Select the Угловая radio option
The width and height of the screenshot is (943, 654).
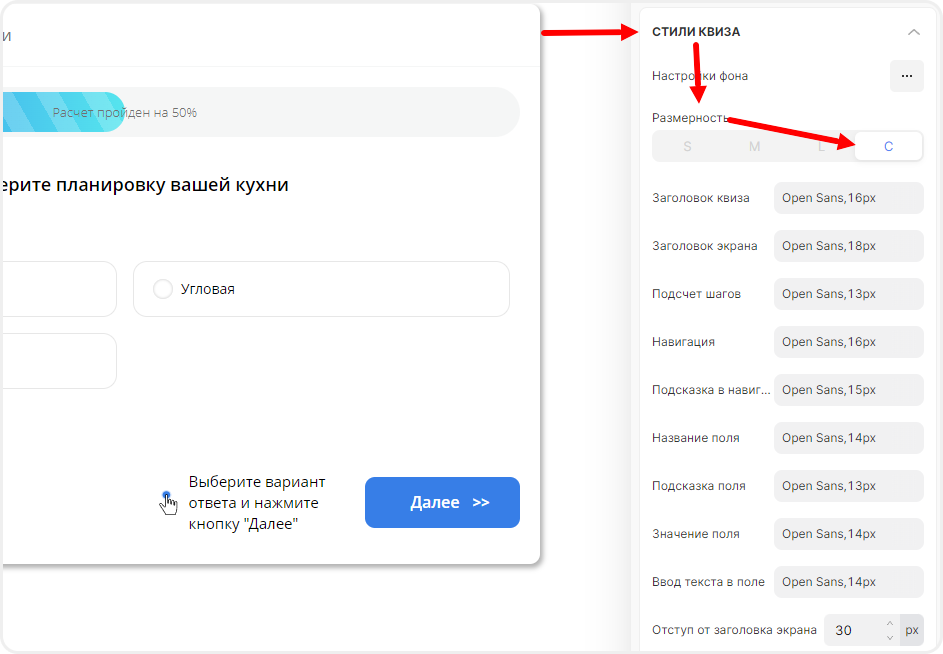click(x=163, y=289)
